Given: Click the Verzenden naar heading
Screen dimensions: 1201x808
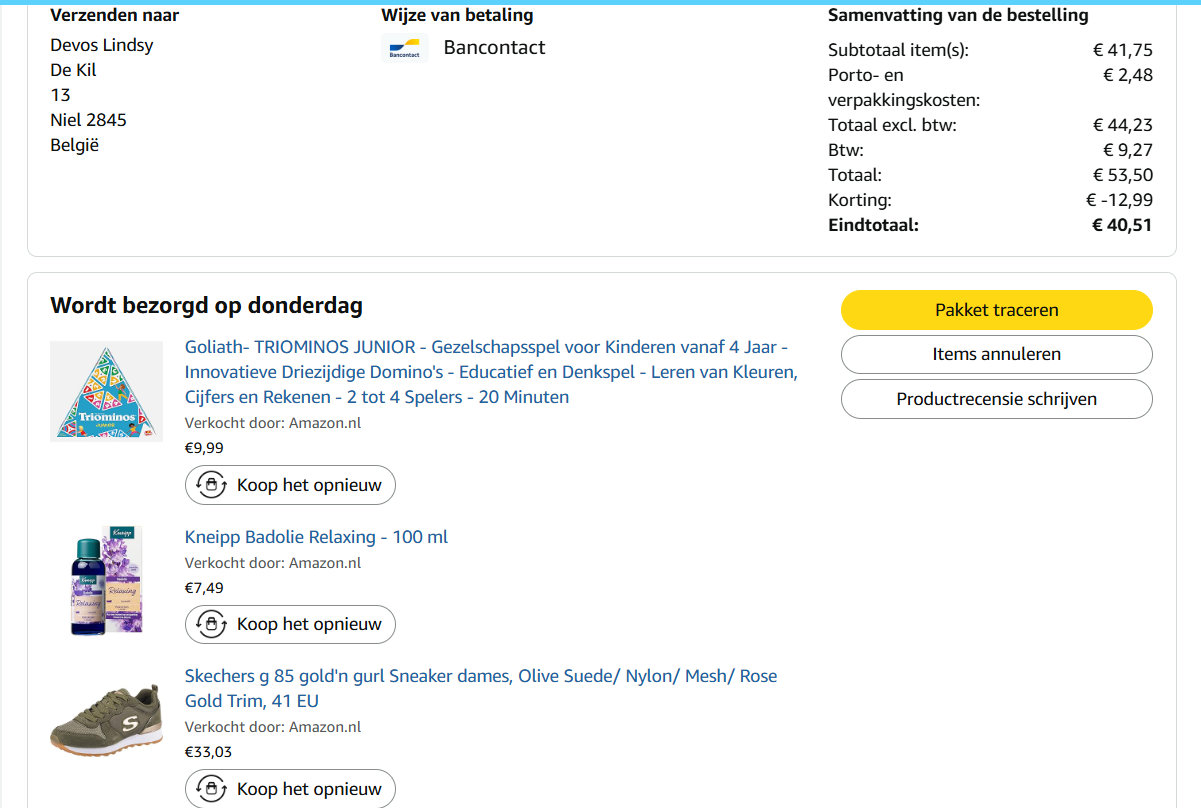Looking at the screenshot, I should click(x=115, y=15).
